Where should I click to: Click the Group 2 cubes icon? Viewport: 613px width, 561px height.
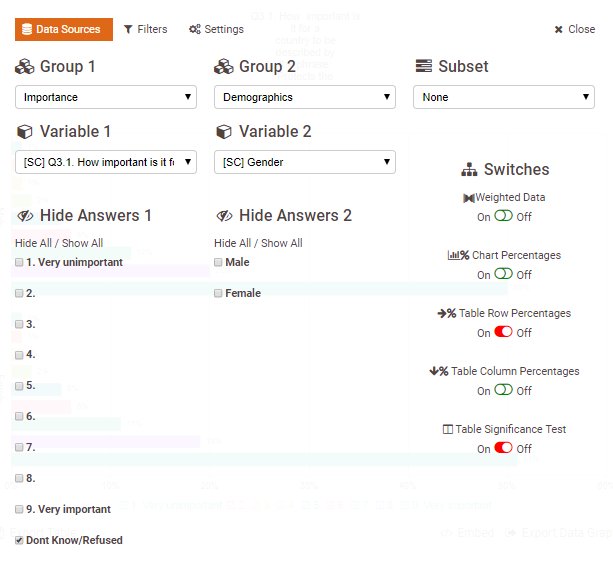224,67
